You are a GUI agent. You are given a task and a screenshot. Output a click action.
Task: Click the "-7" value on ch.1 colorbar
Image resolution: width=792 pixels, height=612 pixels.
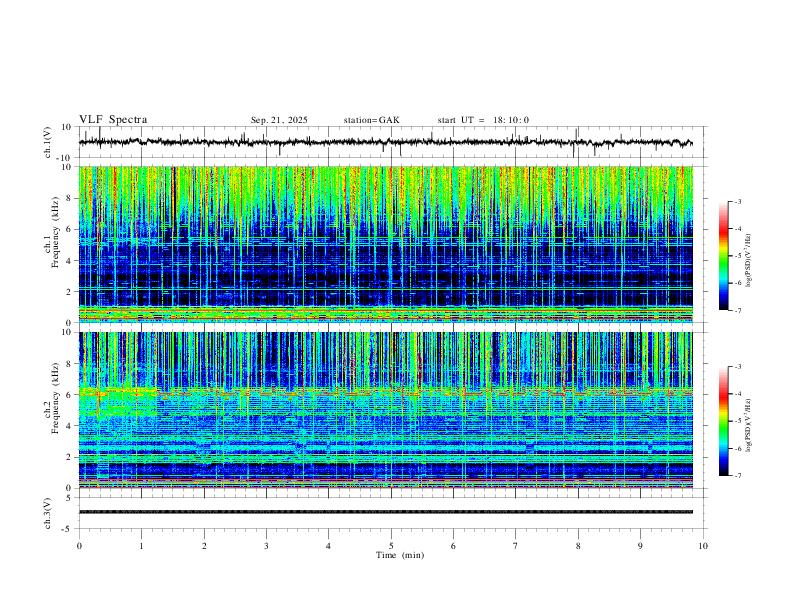pyautogui.click(x=737, y=310)
